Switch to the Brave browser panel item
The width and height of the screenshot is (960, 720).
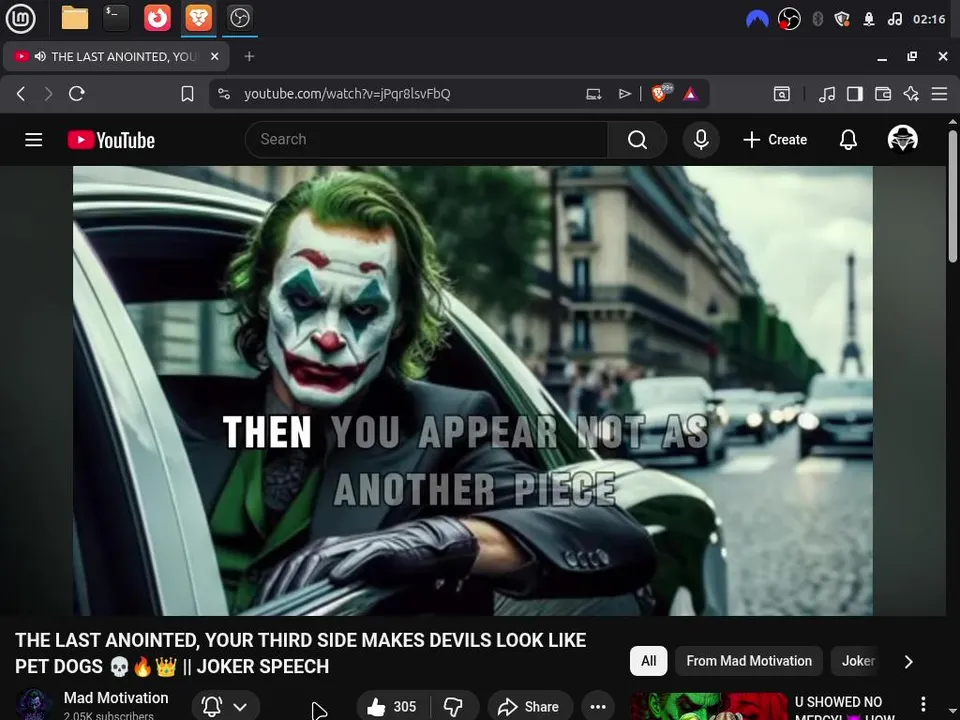198,18
